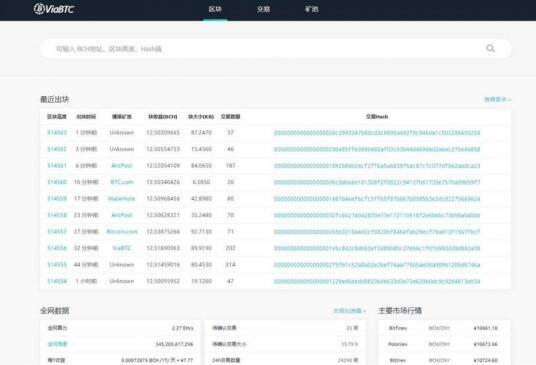This screenshot has width=536, height=365.
Task: Open the hash link of block 514559
Action: tap(377, 199)
